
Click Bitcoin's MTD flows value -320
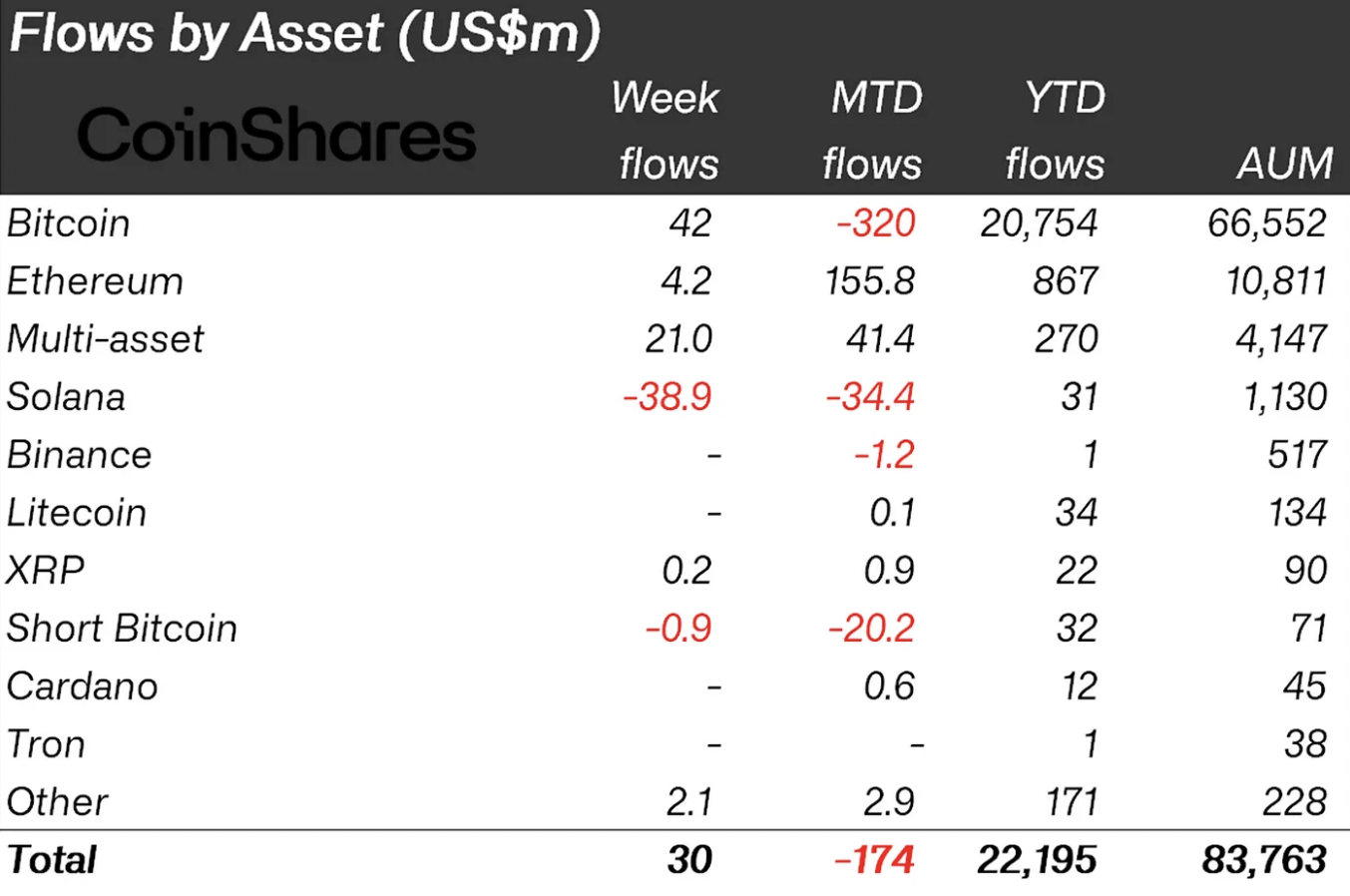click(876, 224)
